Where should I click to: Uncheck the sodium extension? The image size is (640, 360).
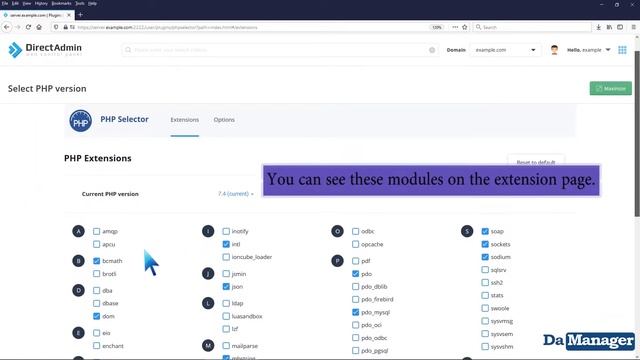pos(485,257)
